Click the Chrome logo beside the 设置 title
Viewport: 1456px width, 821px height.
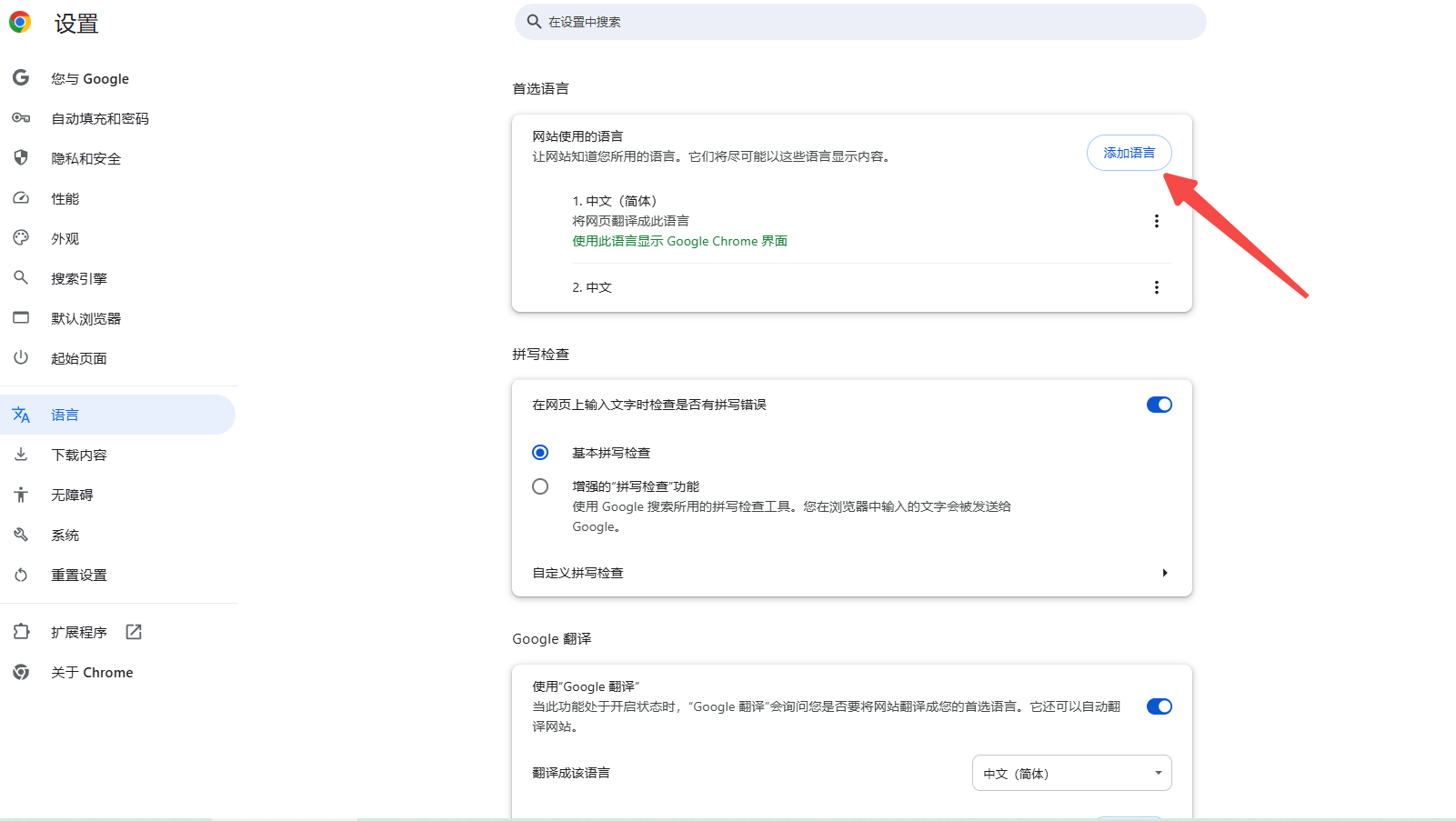point(20,23)
